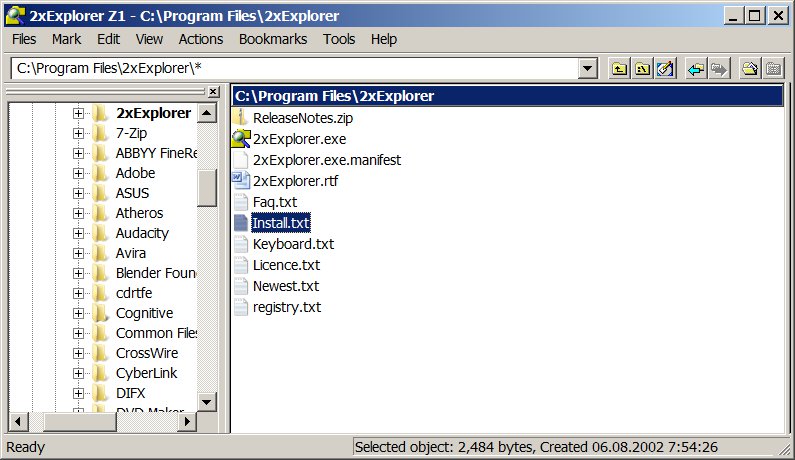Viewport: 795px width, 460px height.
Task: Expand the Atheros tree node
Action: pyautogui.click(x=78, y=213)
